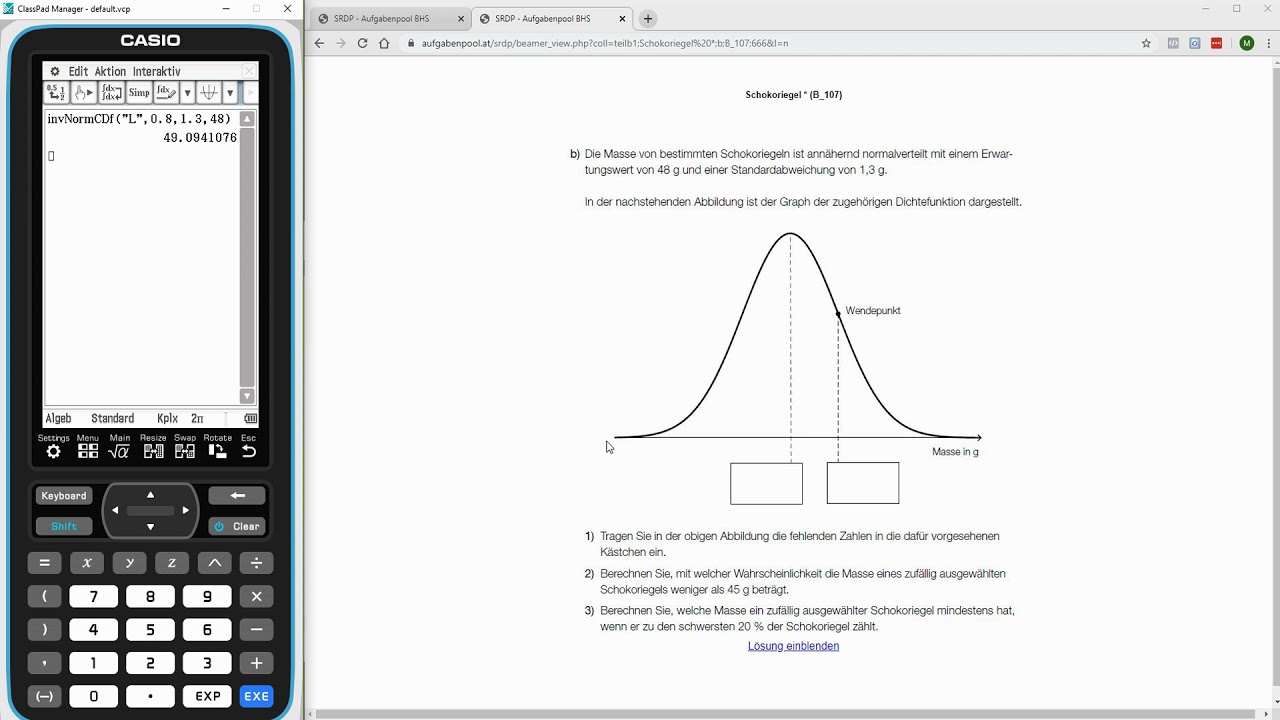Click the result 49.0941076

(200, 138)
